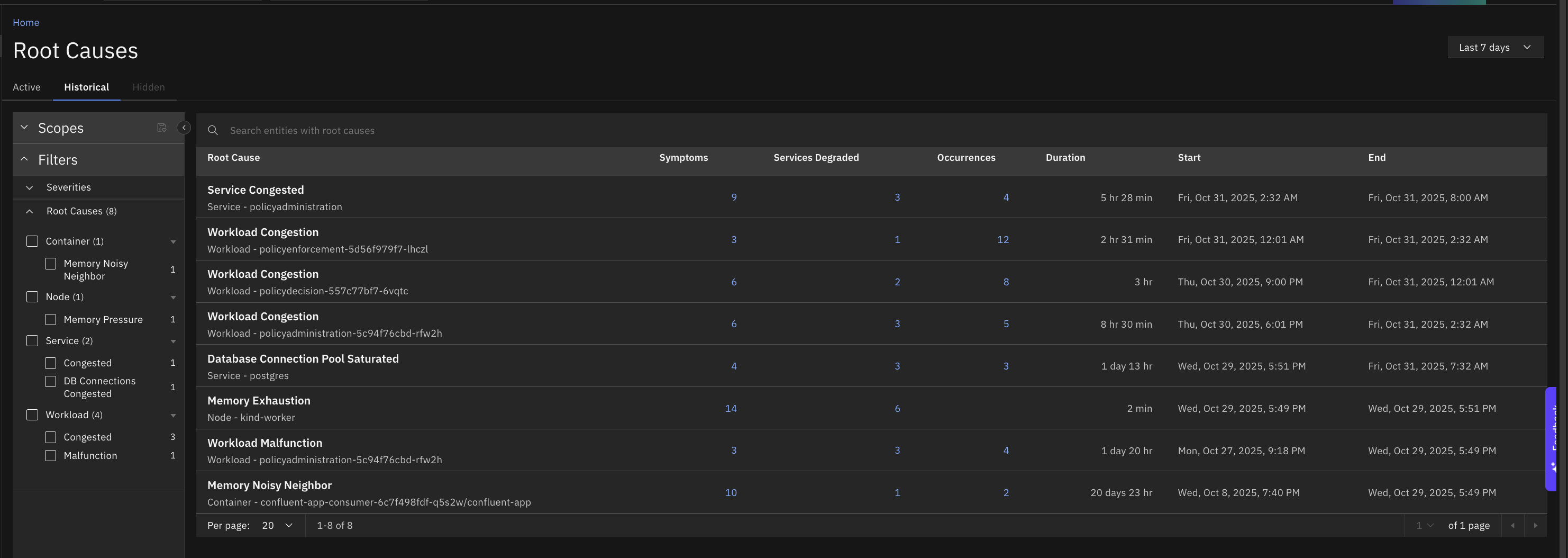Collapse the Container filter group arrow
This screenshot has width=1568, height=558.
174,242
